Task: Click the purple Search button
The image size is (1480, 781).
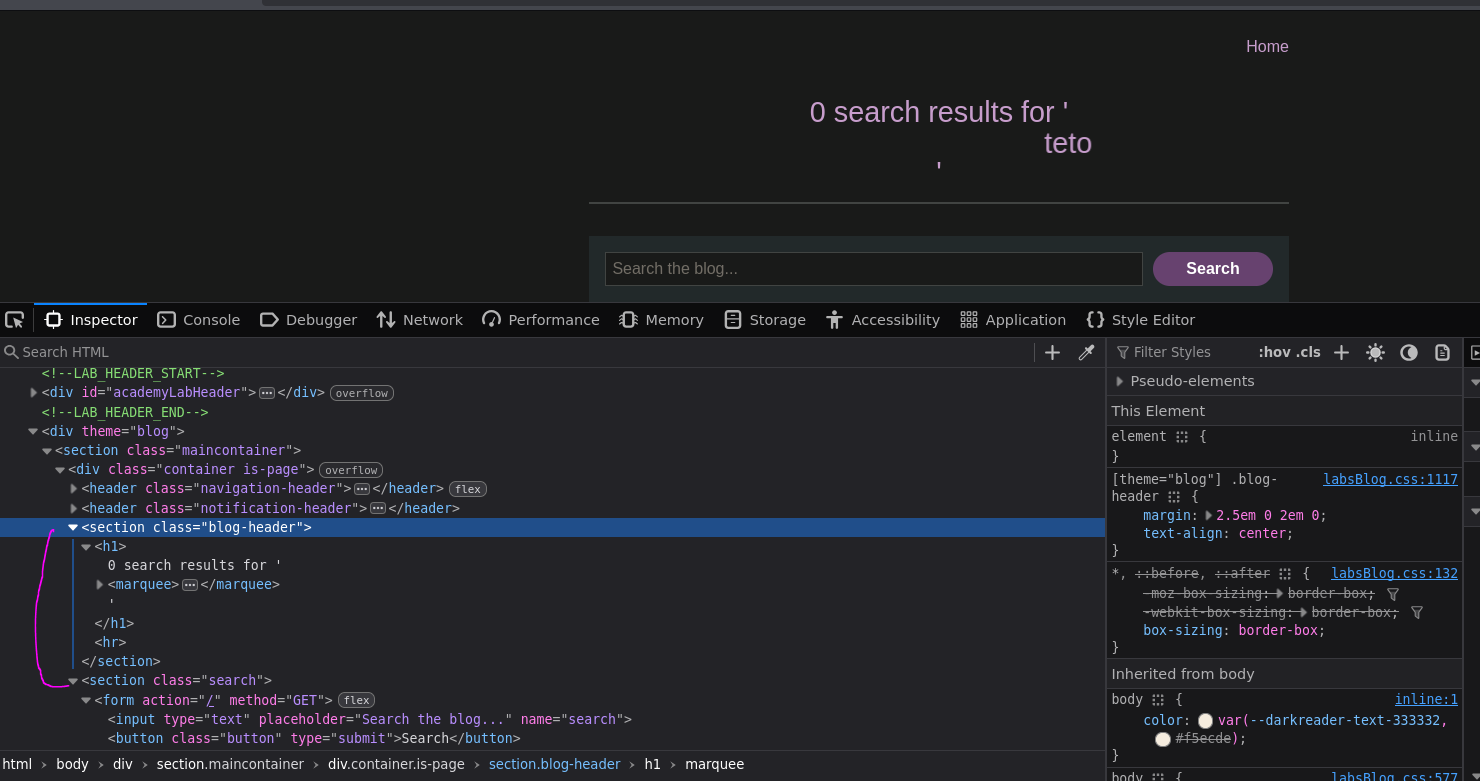Action: (1213, 269)
